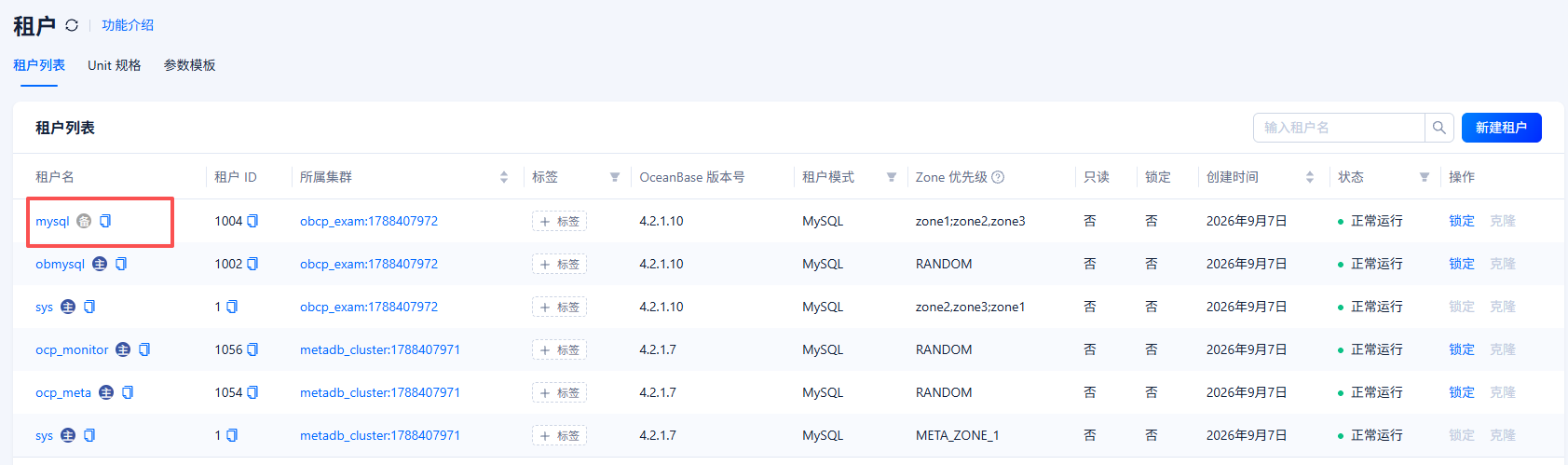Click standby role badge next to mysql
This screenshot has width=1568, height=465.
tap(84, 221)
